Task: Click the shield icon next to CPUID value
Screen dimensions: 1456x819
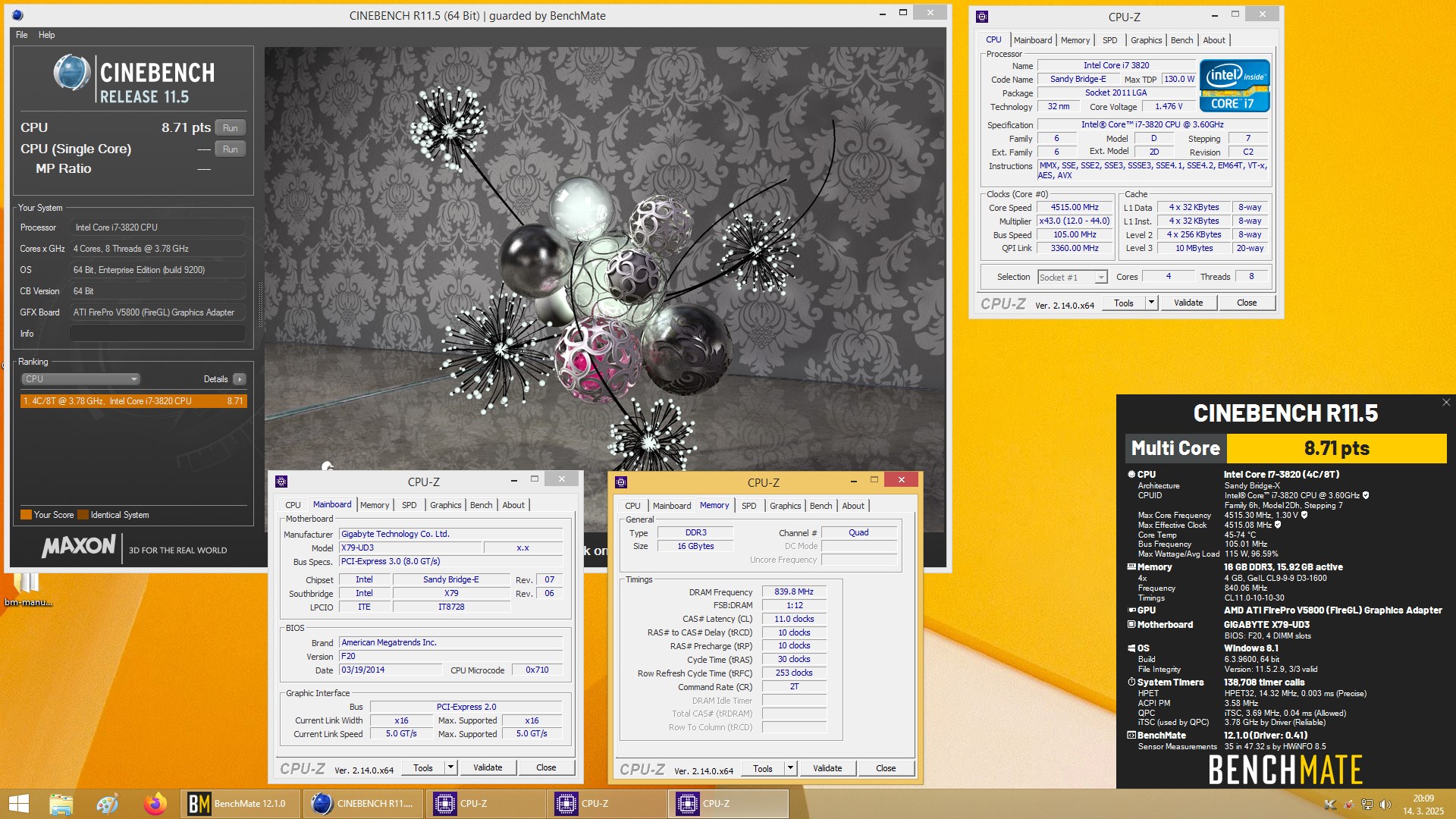Action: pyautogui.click(x=1366, y=495)
